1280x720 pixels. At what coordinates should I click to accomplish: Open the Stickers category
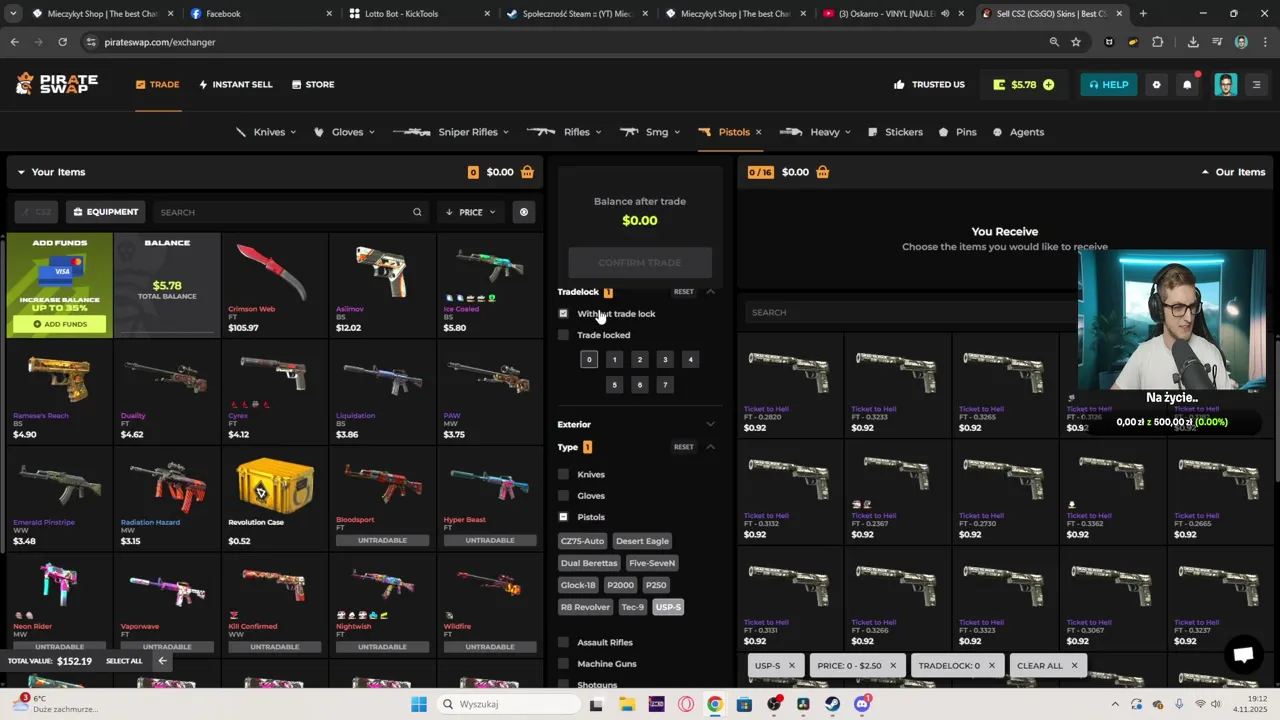click(x=896, y=132)
